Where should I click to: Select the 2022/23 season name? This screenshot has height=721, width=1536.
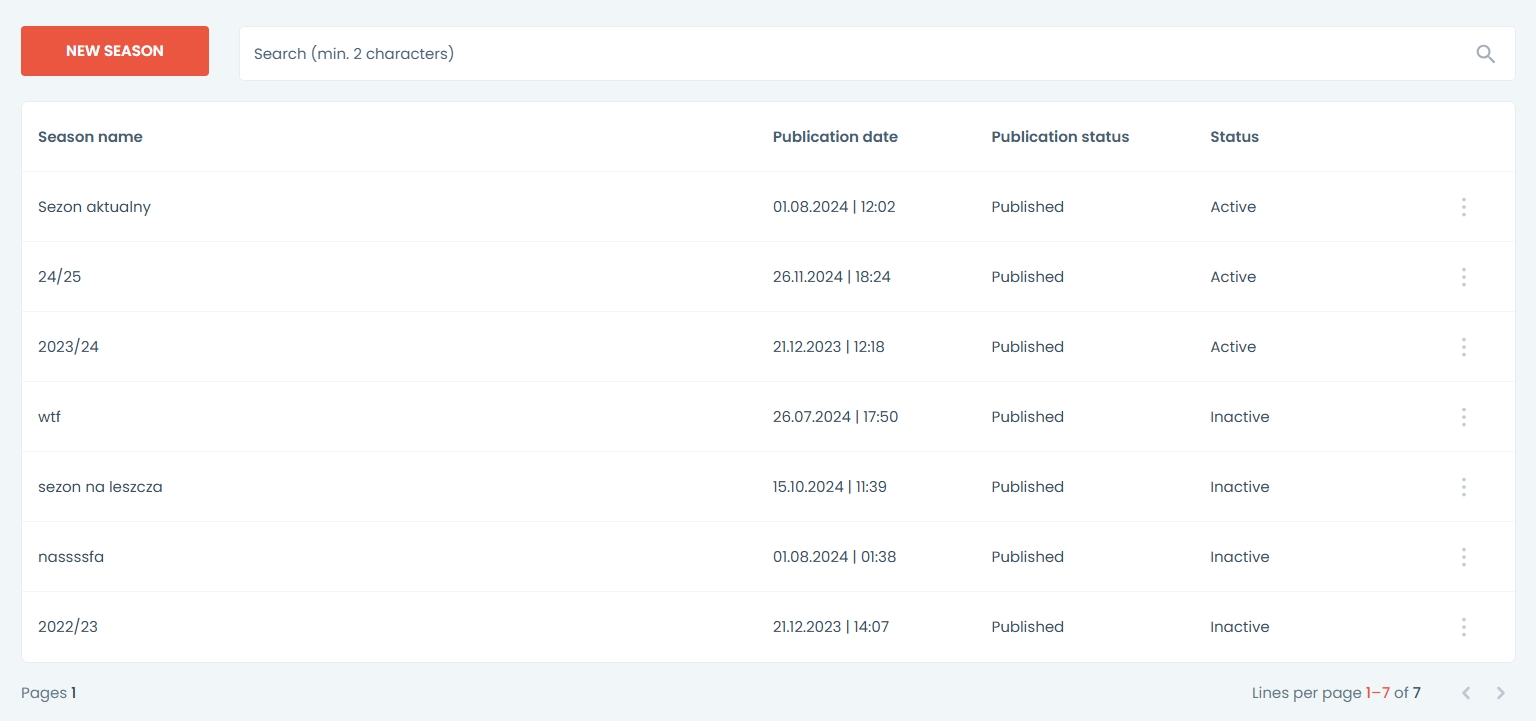tap(68, 627)
